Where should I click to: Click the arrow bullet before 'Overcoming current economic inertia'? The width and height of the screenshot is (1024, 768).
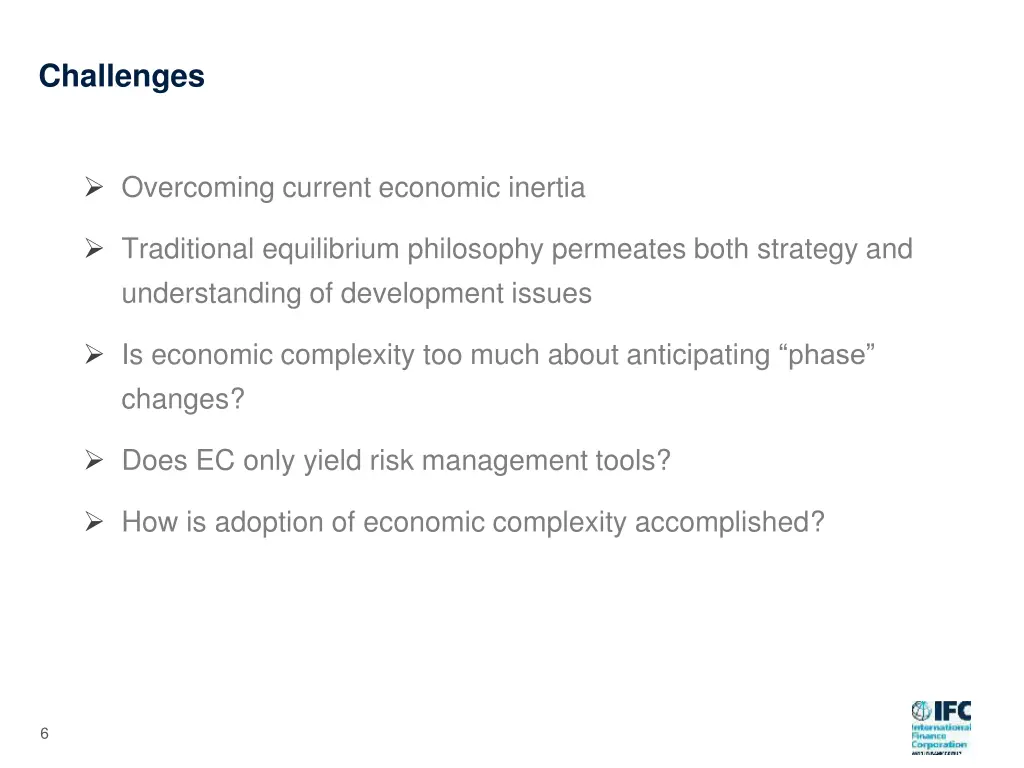94,187
